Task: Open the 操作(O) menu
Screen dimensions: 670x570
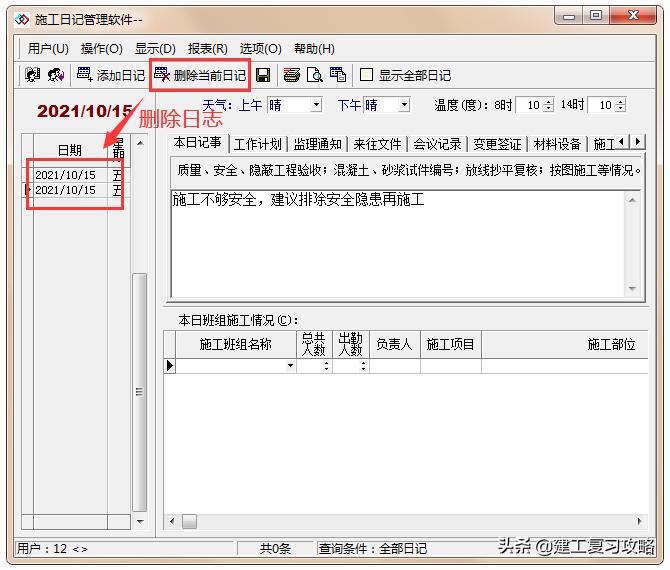Action: click(102, 48)
